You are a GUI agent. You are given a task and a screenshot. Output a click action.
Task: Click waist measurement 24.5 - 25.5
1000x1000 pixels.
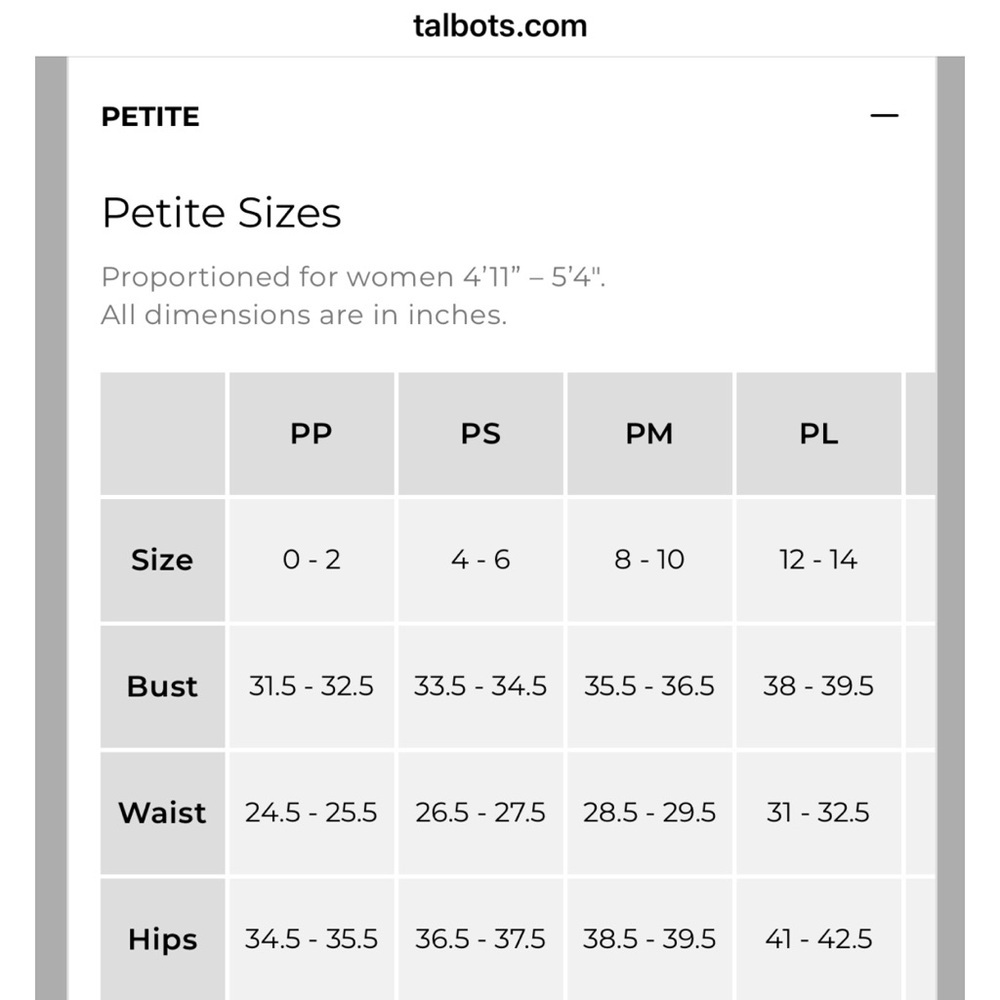coord(311,812)
